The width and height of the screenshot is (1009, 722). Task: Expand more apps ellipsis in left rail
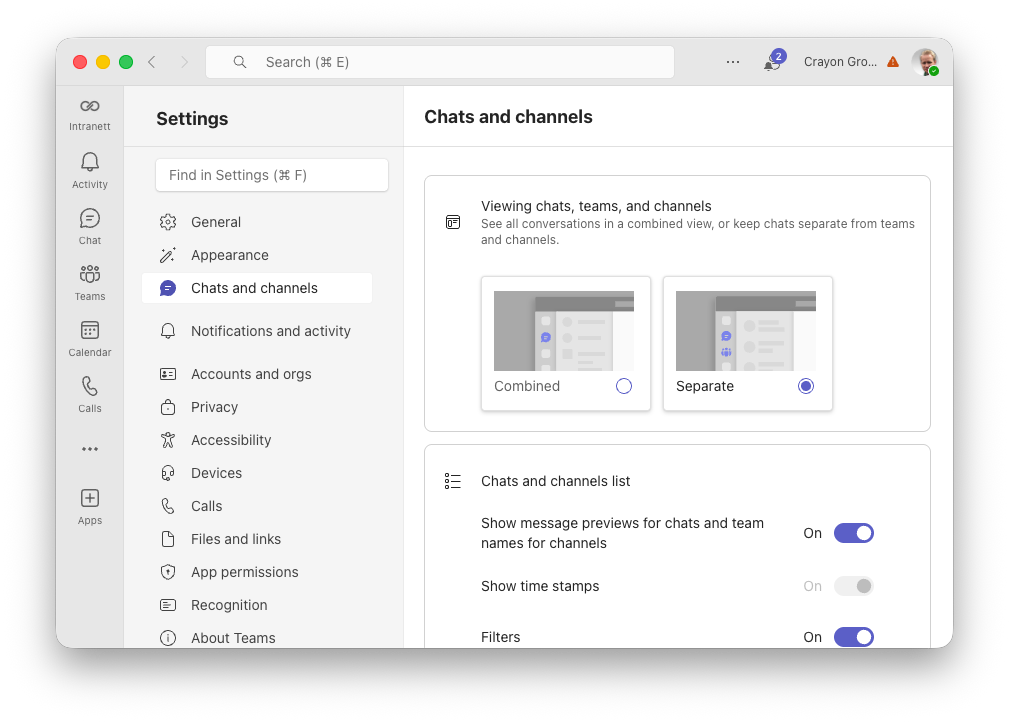click(90, 449)
